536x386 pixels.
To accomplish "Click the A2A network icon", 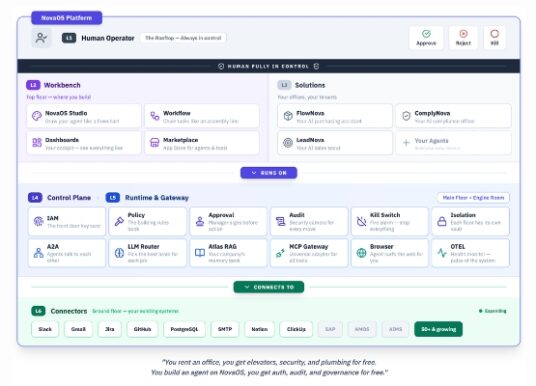I will [x=38, y=253].
